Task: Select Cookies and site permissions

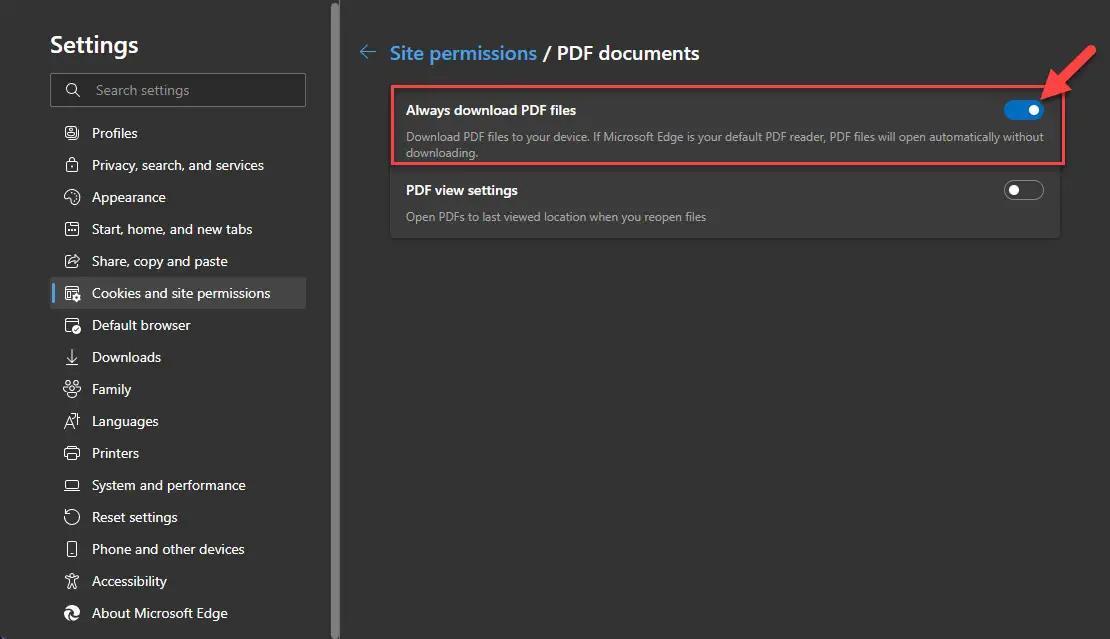Action: (178, 293)
